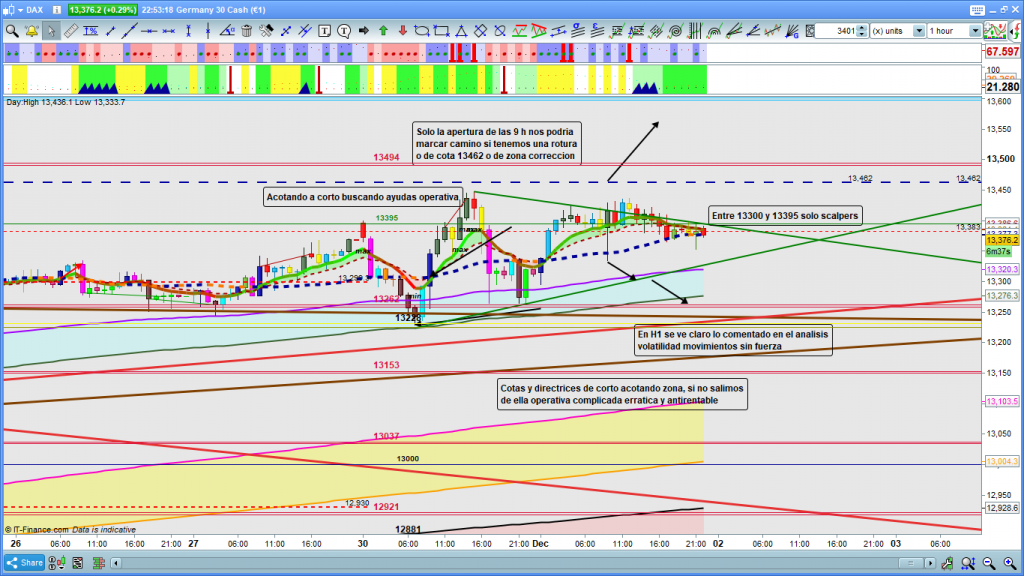
Task: Click the Share button
Action: pos(28,562)
